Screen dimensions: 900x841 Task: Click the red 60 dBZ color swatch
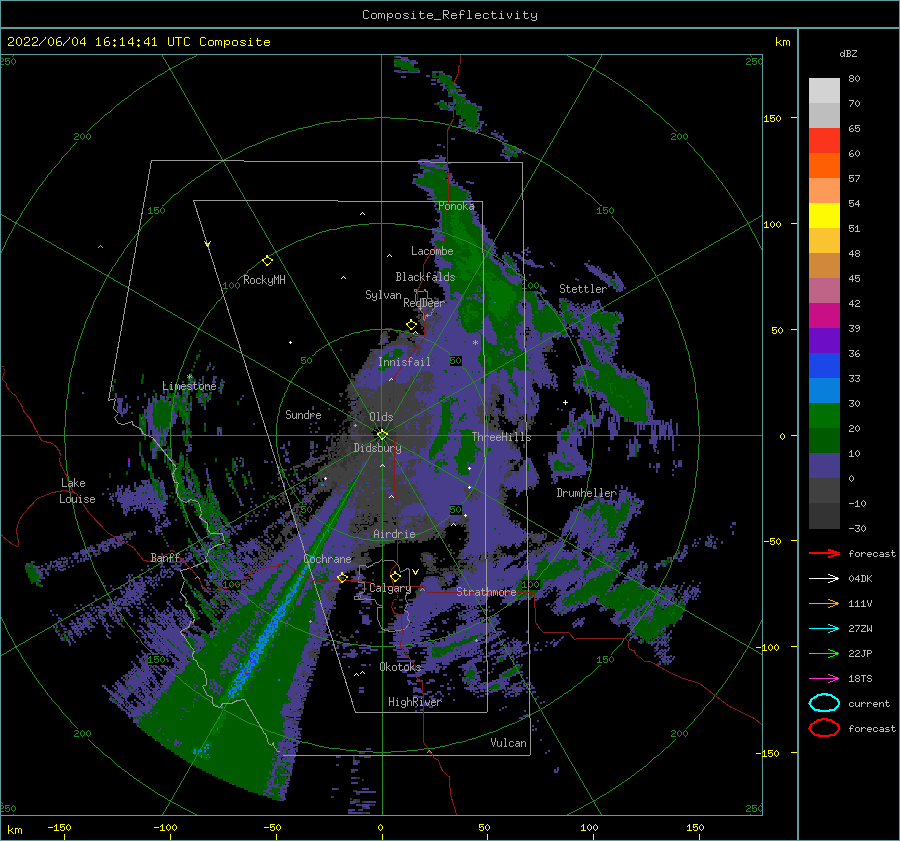pos(824,141)
